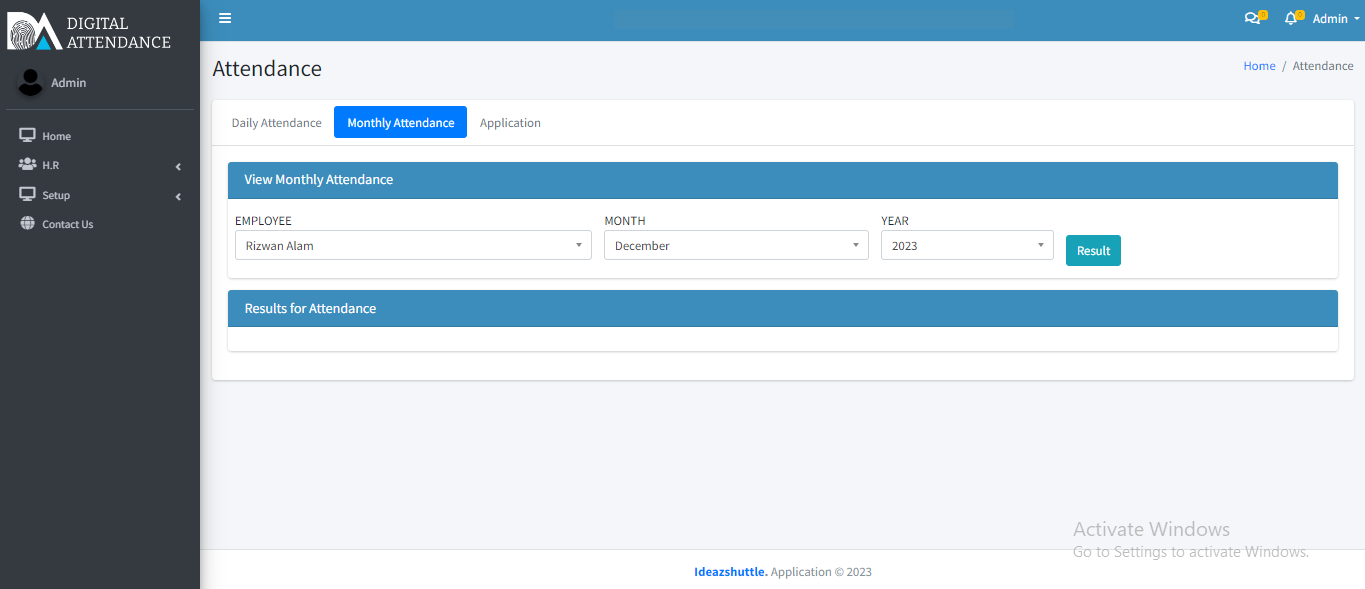
Task: Click the Contact Us globe icon
Action: pos(27,224)
